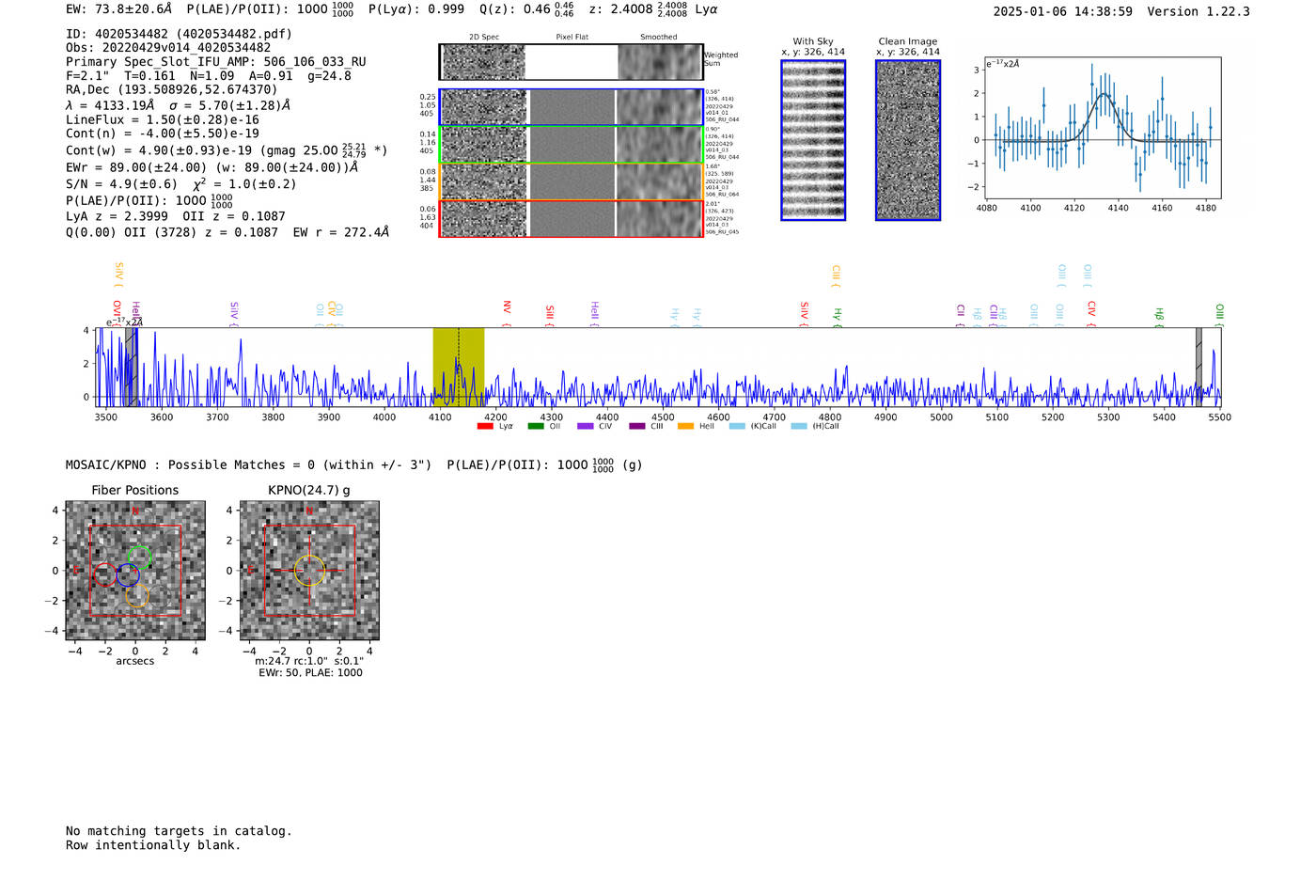The image size is (1316, 896).
Task: Select the red-bordered fiber spectrum row
Action: click(572, 219)
